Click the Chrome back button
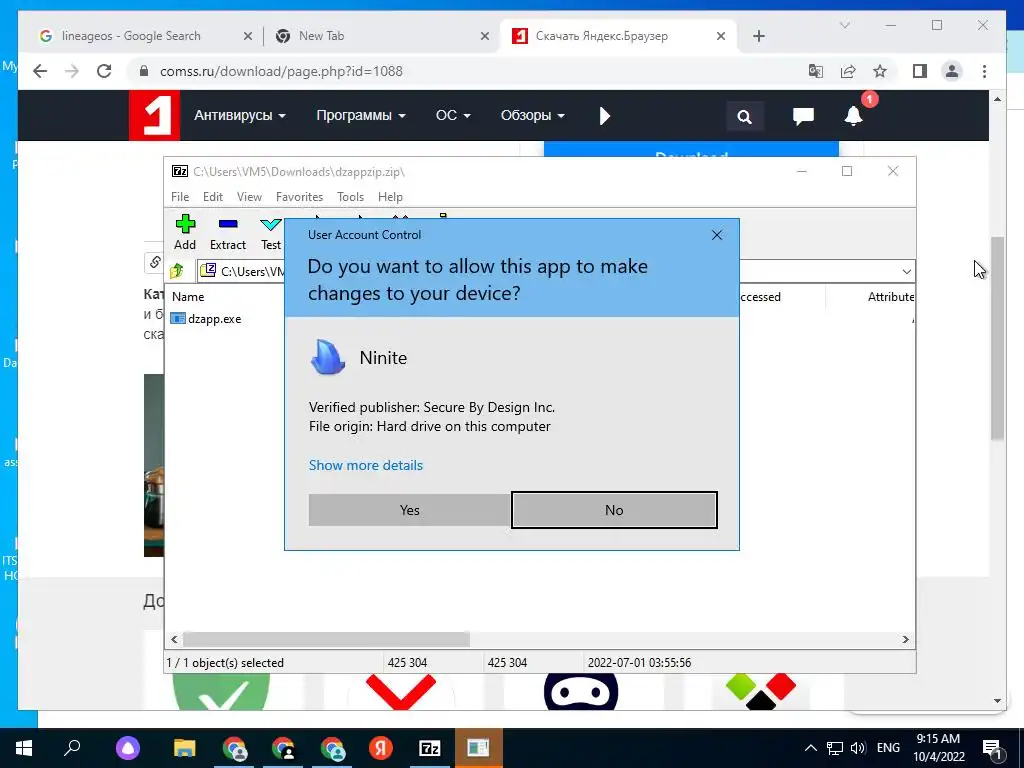 pyautogui.click(x=40, y=71)
